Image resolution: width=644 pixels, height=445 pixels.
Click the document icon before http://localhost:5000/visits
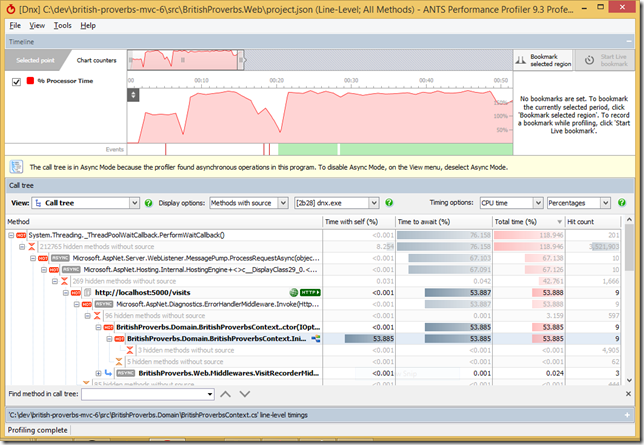(x=87, y=293)
